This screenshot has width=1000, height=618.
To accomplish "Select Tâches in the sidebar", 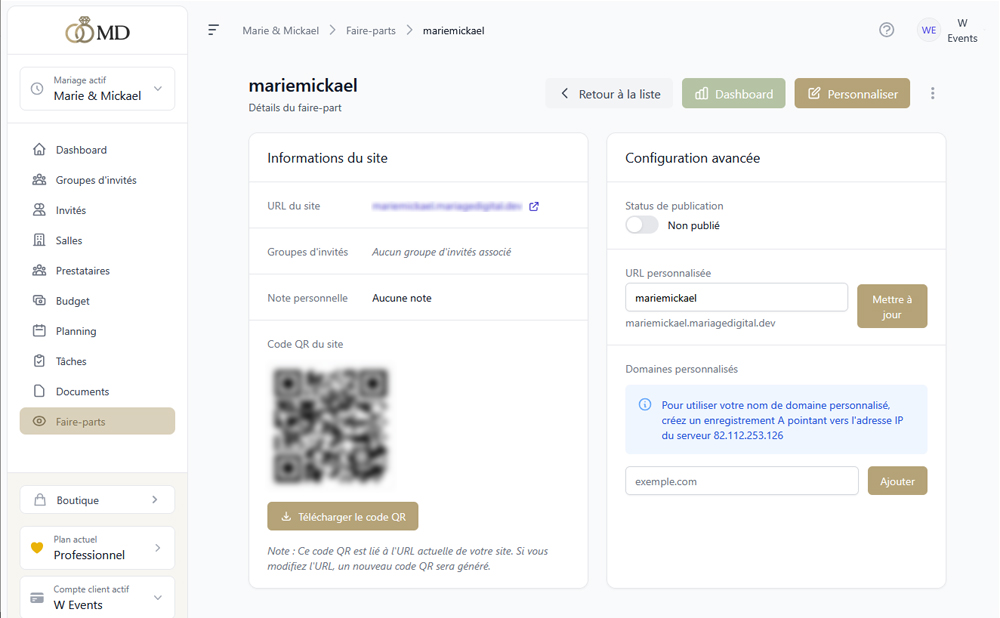I will click(x=98, y=361).
